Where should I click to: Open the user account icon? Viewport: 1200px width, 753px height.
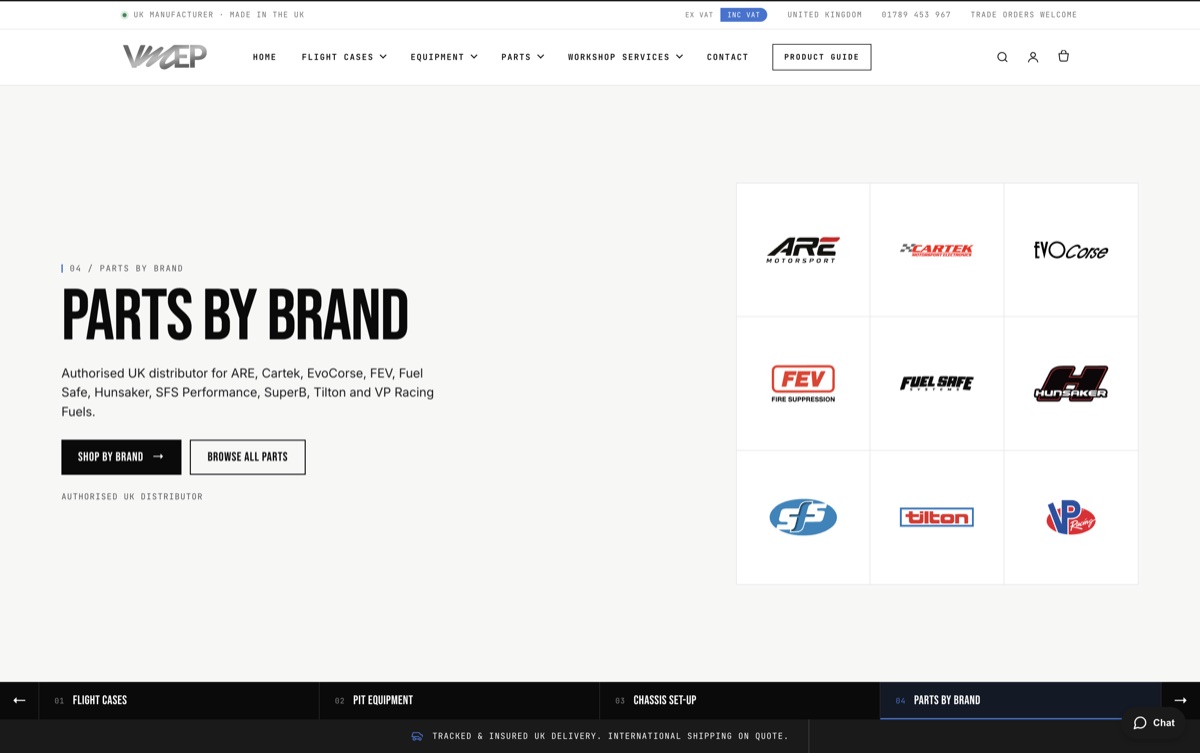[1033, 57]
